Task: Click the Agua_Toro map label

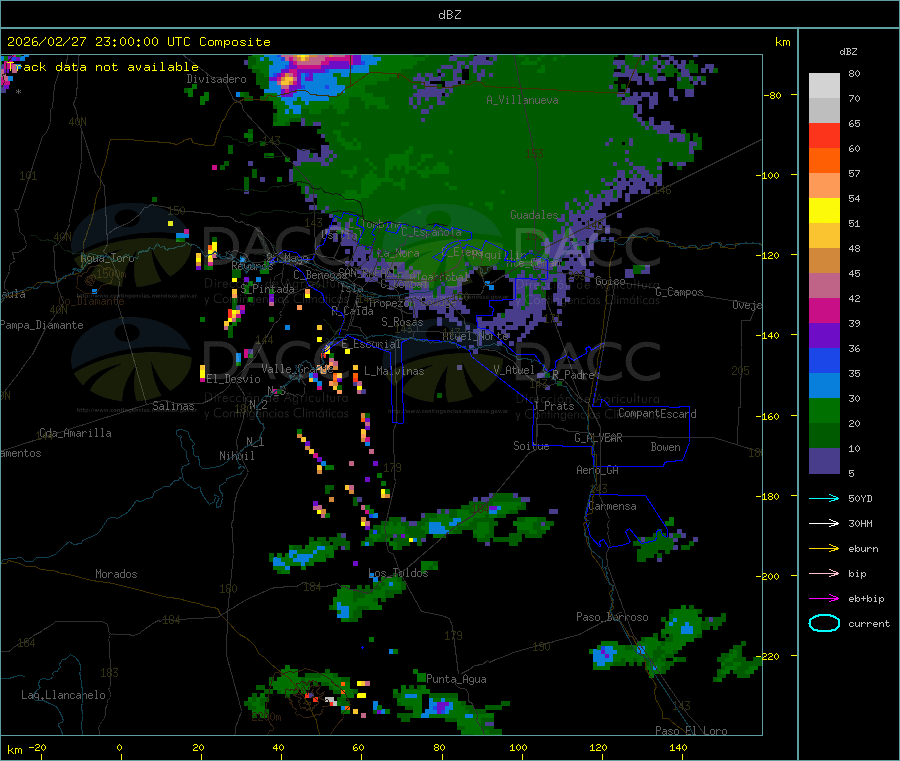Action: [x=107, y=258]
